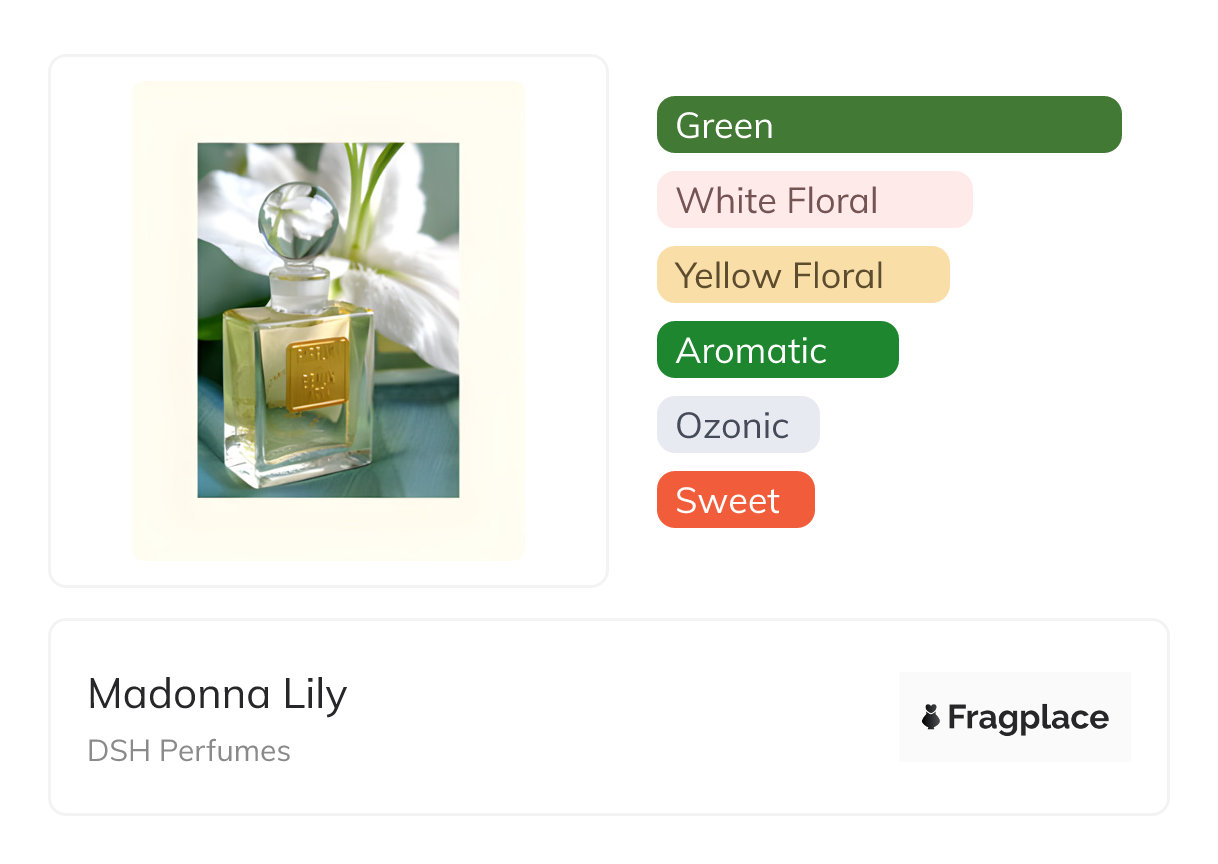
Task: Click the gold label on the bottle
Action: coord(317,375)
